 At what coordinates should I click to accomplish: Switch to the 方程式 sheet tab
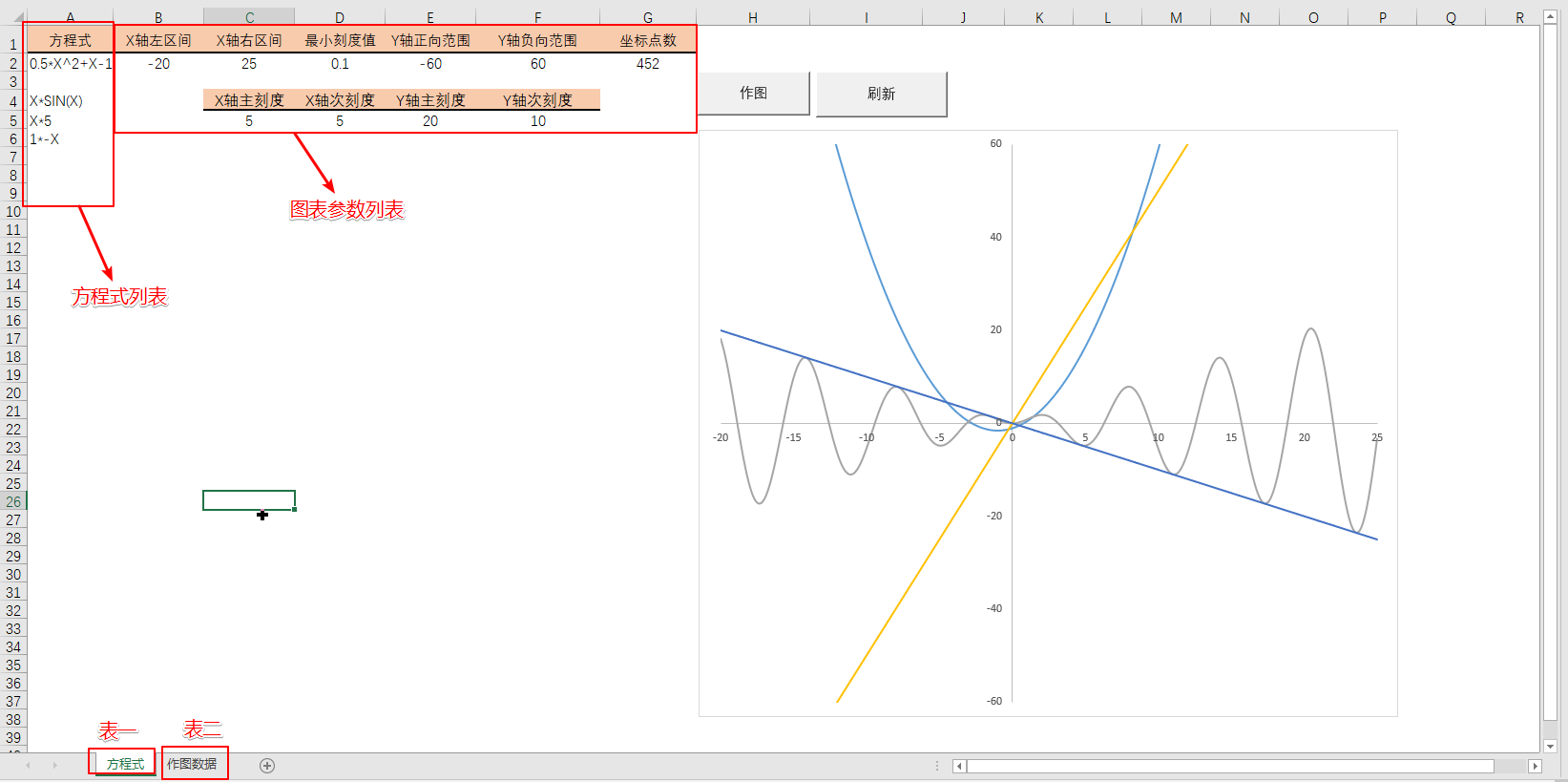125,764
